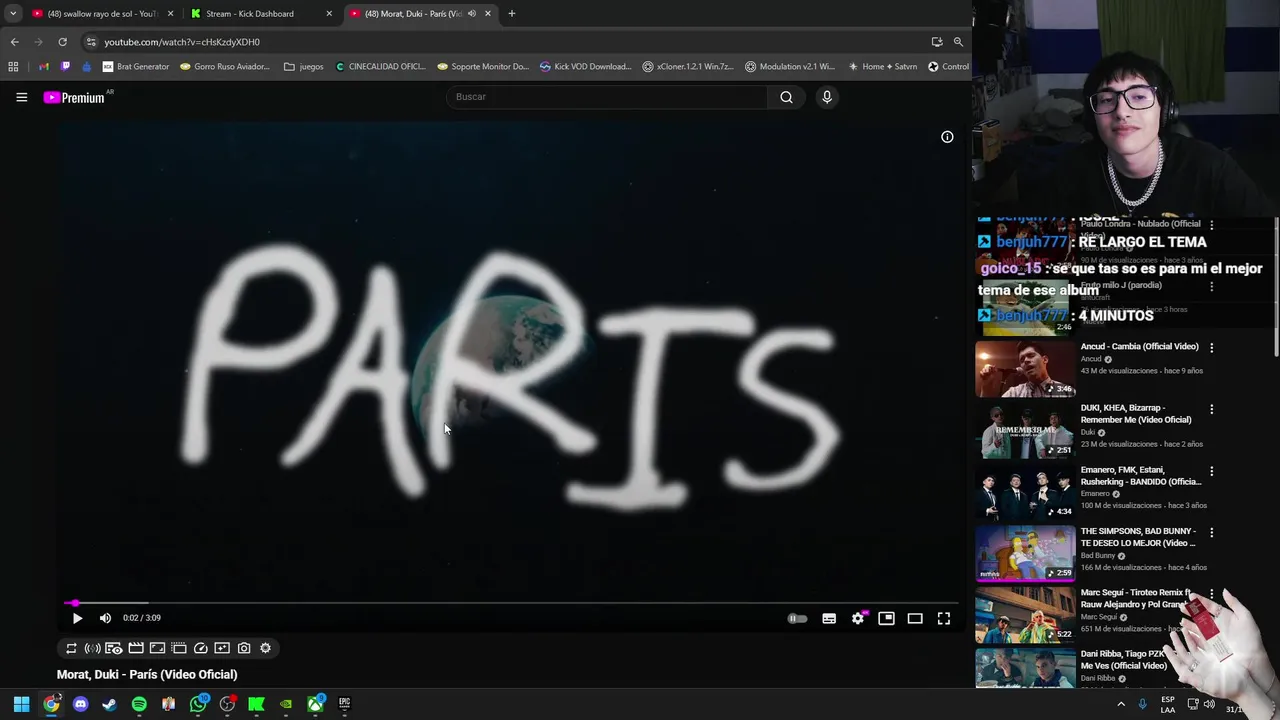Image resolution: width=1280 pixels, height=720 pixels.
Task: Open Marc Seguí Tiroteo Remix thumbnail
Action: tap(1025, 614)
